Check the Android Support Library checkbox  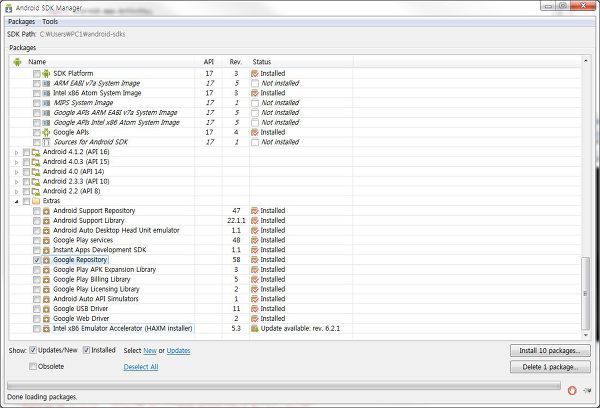coord(37,221)
